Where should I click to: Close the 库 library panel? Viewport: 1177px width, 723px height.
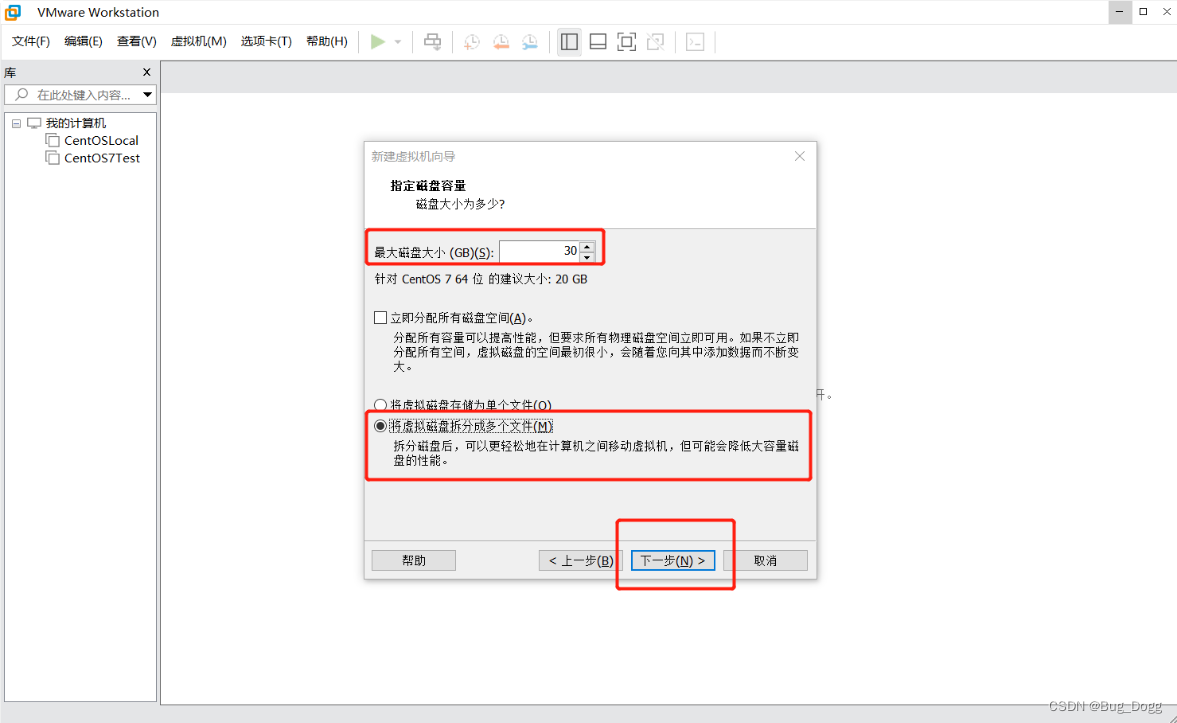coord(146,72)
